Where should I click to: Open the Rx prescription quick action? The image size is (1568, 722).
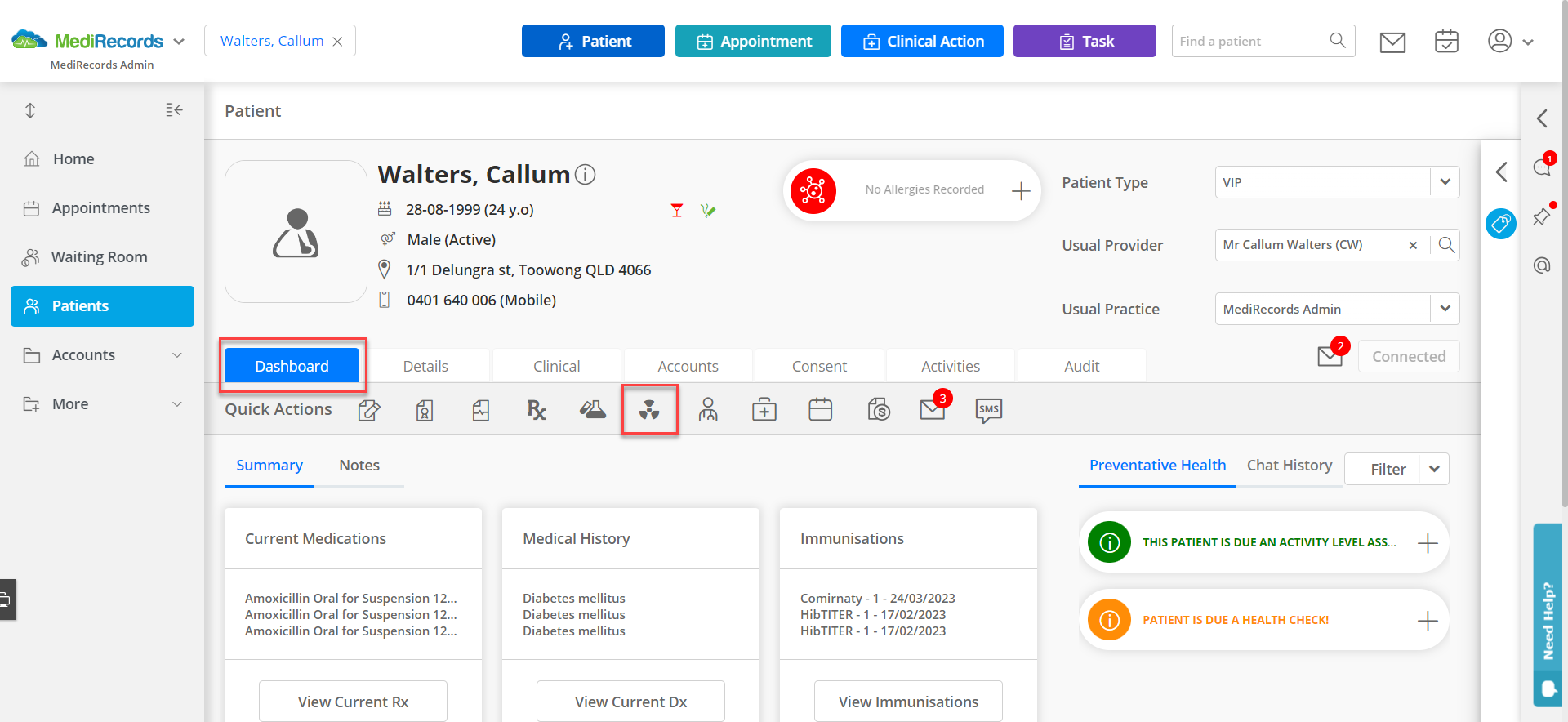point(537,410)
